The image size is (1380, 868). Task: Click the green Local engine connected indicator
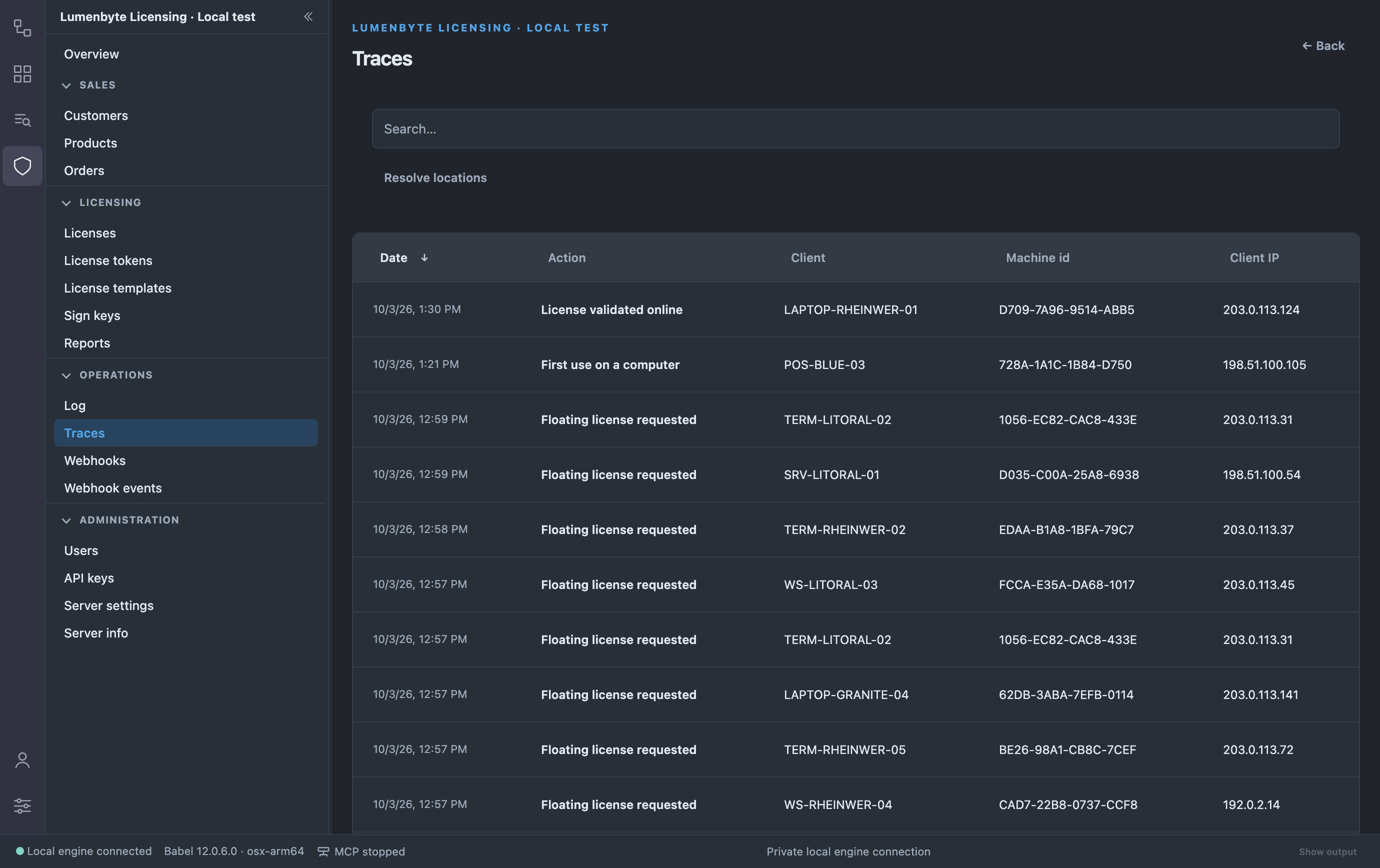point(20,851)
